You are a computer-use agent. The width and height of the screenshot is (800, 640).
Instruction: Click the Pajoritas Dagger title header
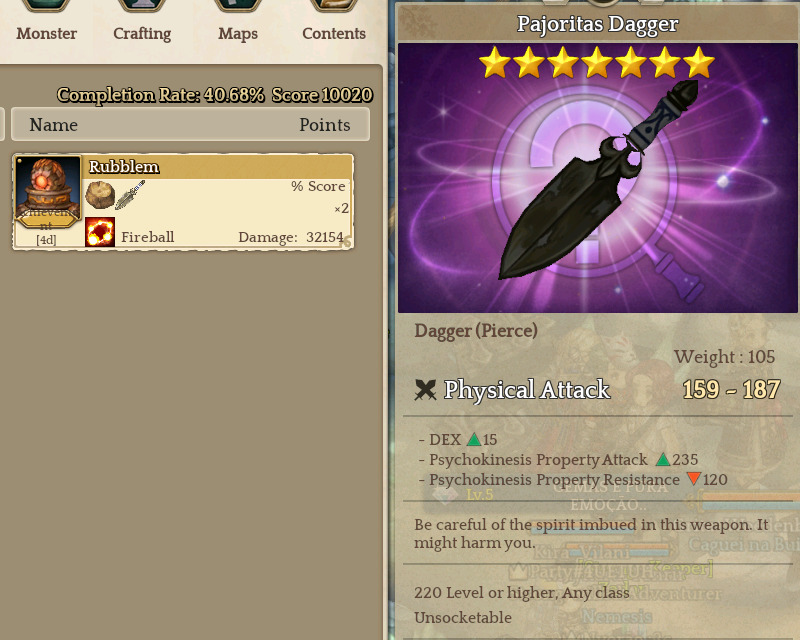(598, 23)
